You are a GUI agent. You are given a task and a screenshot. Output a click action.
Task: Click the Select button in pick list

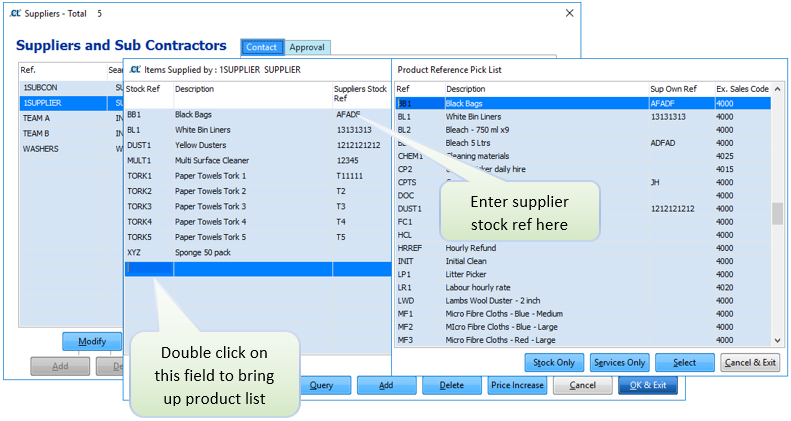click(685, 363)
